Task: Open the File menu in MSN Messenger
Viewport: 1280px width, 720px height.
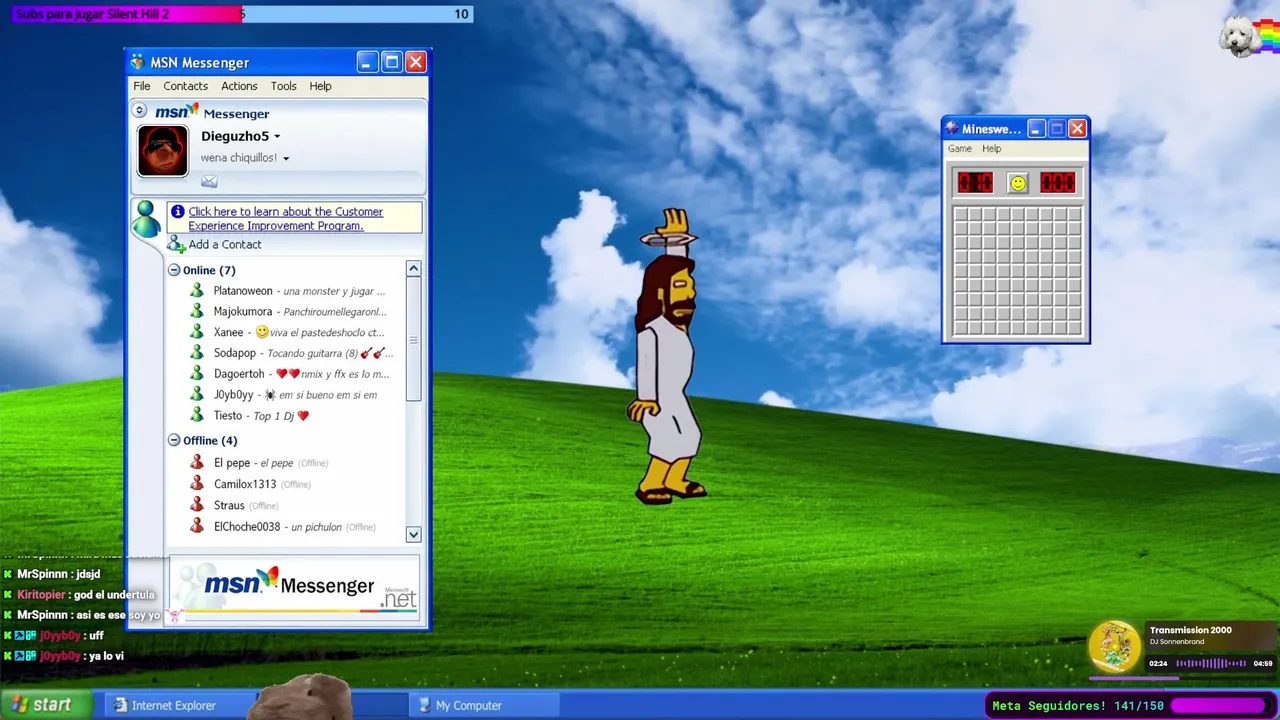Action: pos(142,86)
